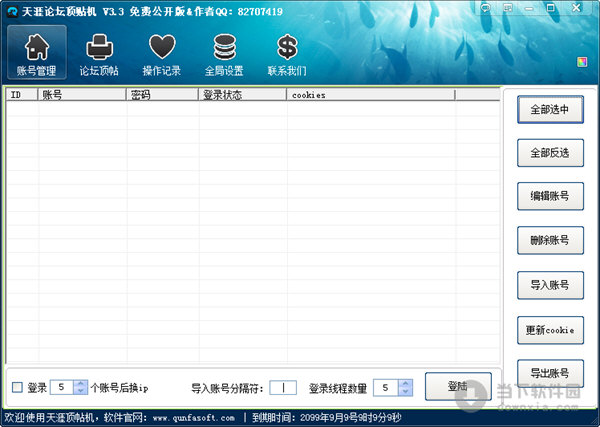
Task: Maximize the window
Action: click(x=551, y=8)
